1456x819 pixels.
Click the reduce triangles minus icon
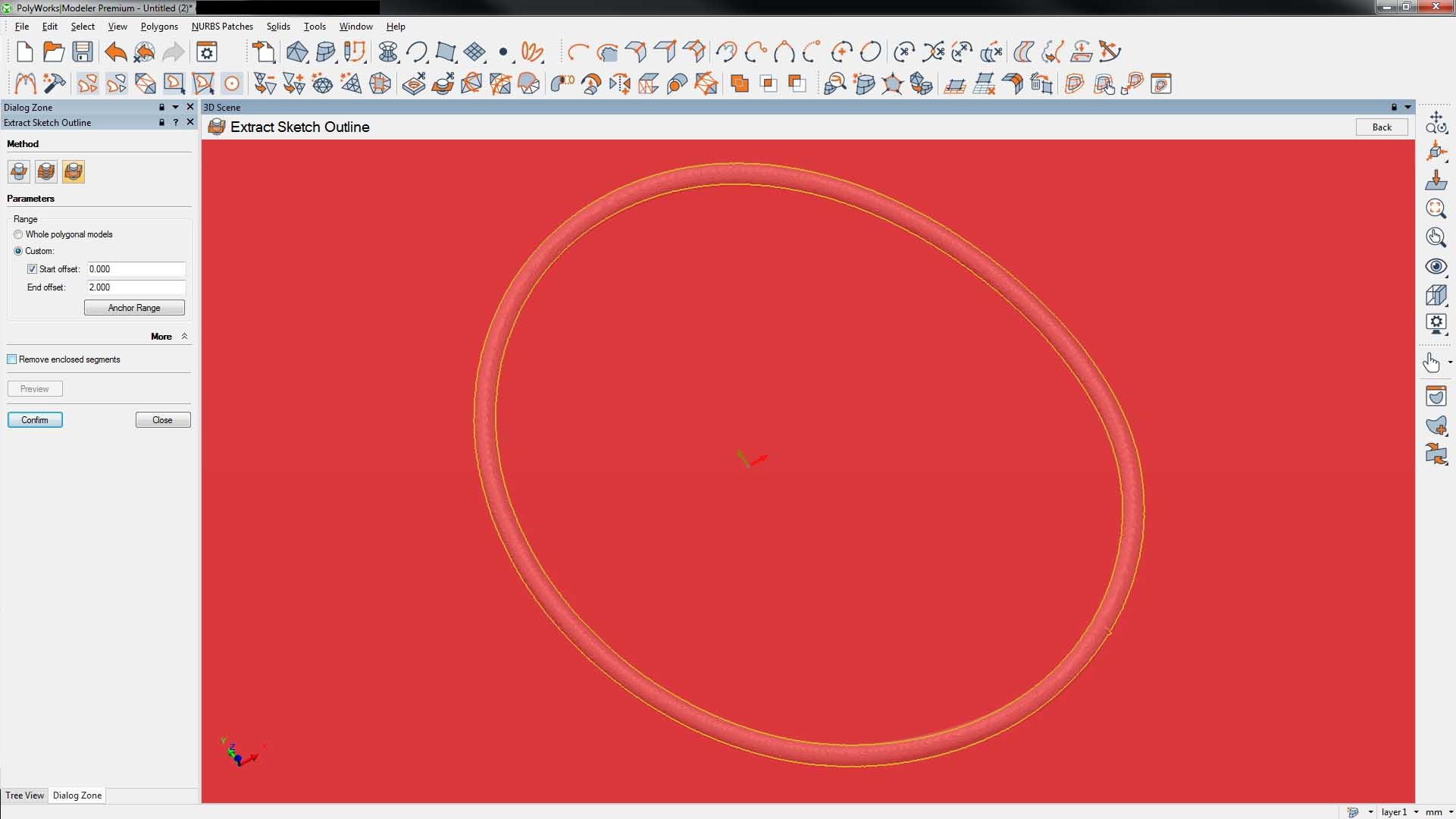[x=265, y=83]
